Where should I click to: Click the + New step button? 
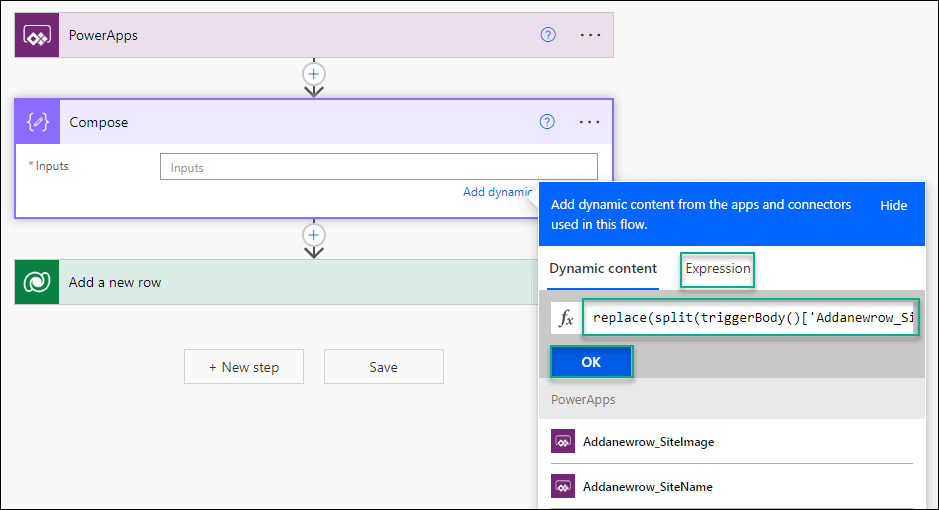[244, 367]
